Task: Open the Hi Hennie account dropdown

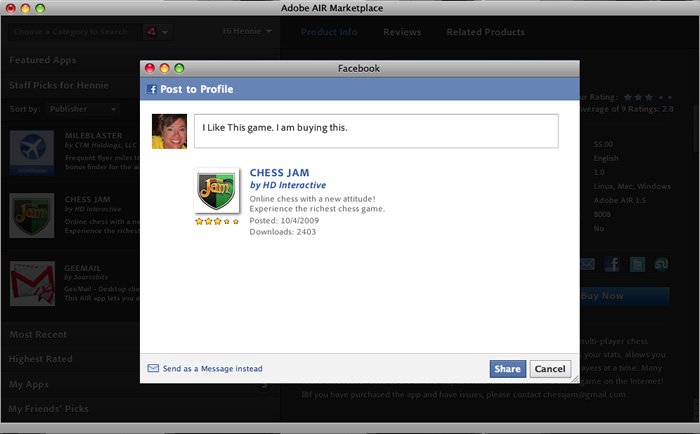Action: pos(247,31)
